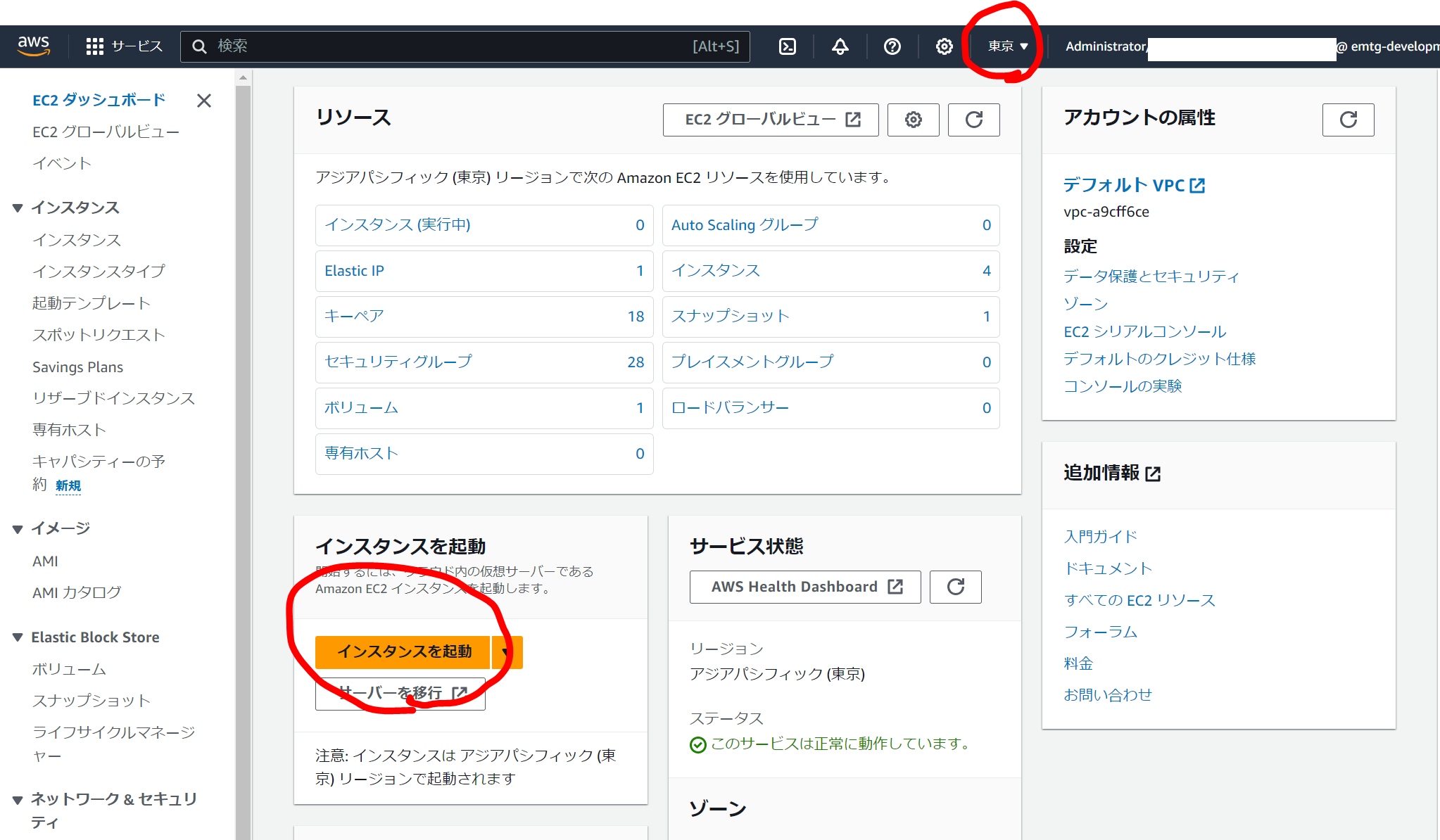
Task: Open コンソールの実験 link
Action: (x=1123, y=386)
